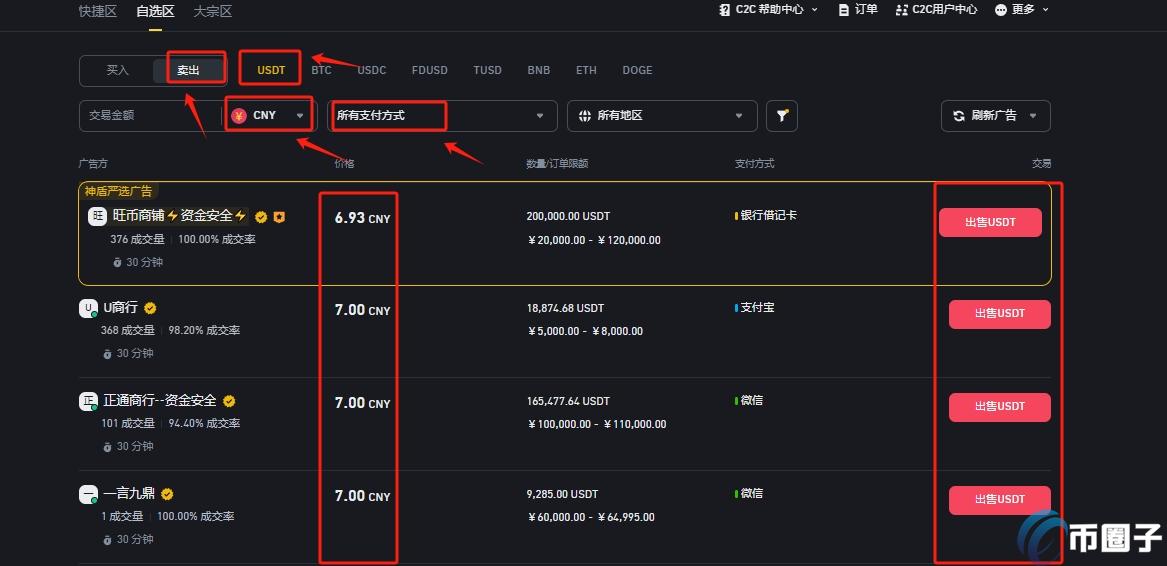Click 出售USDT for 正通商行
1167x566 pixels.
[x=1000, y=407]
